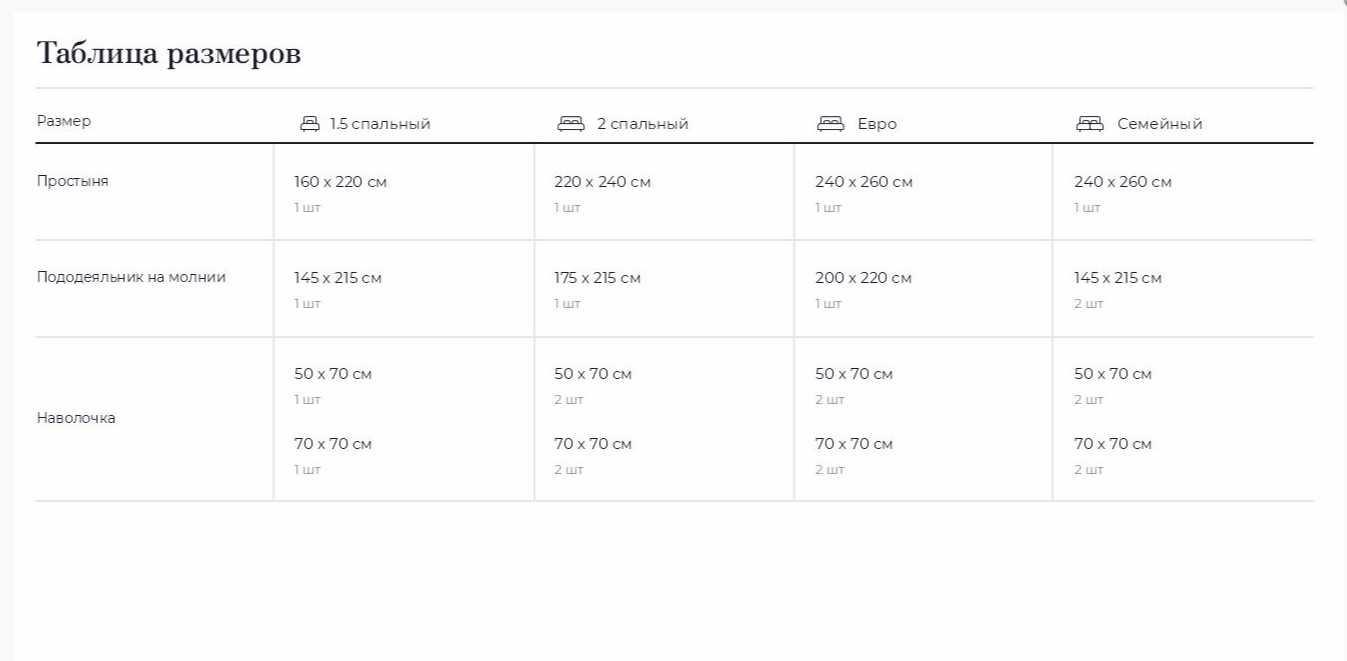The width and height of the screenshot is (1347, 661).
Task: Click the double bed icon beside 2 спальный
Action: tap(571, 123)
